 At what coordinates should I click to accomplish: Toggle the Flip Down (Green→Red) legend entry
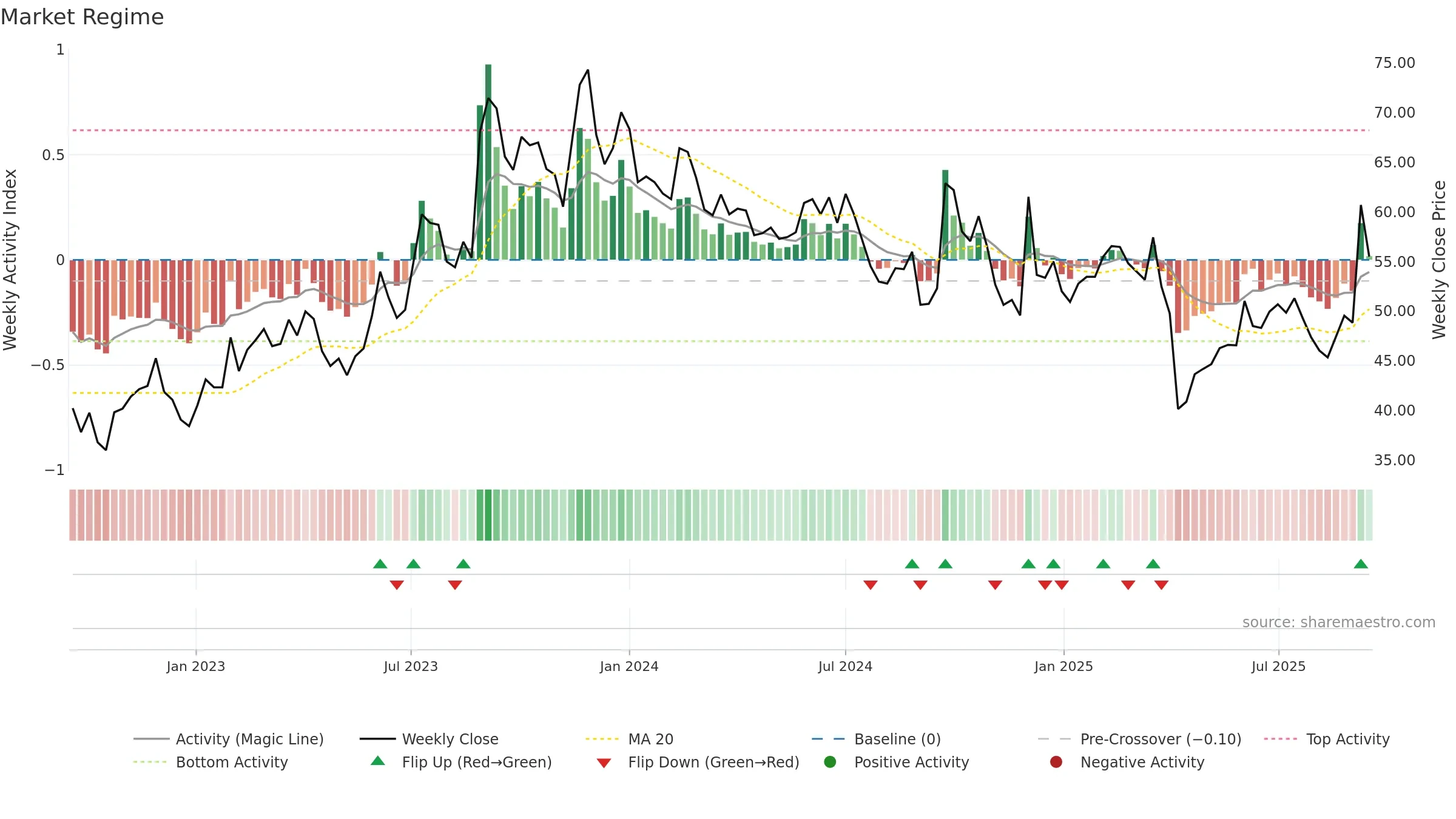pos(698,762)
